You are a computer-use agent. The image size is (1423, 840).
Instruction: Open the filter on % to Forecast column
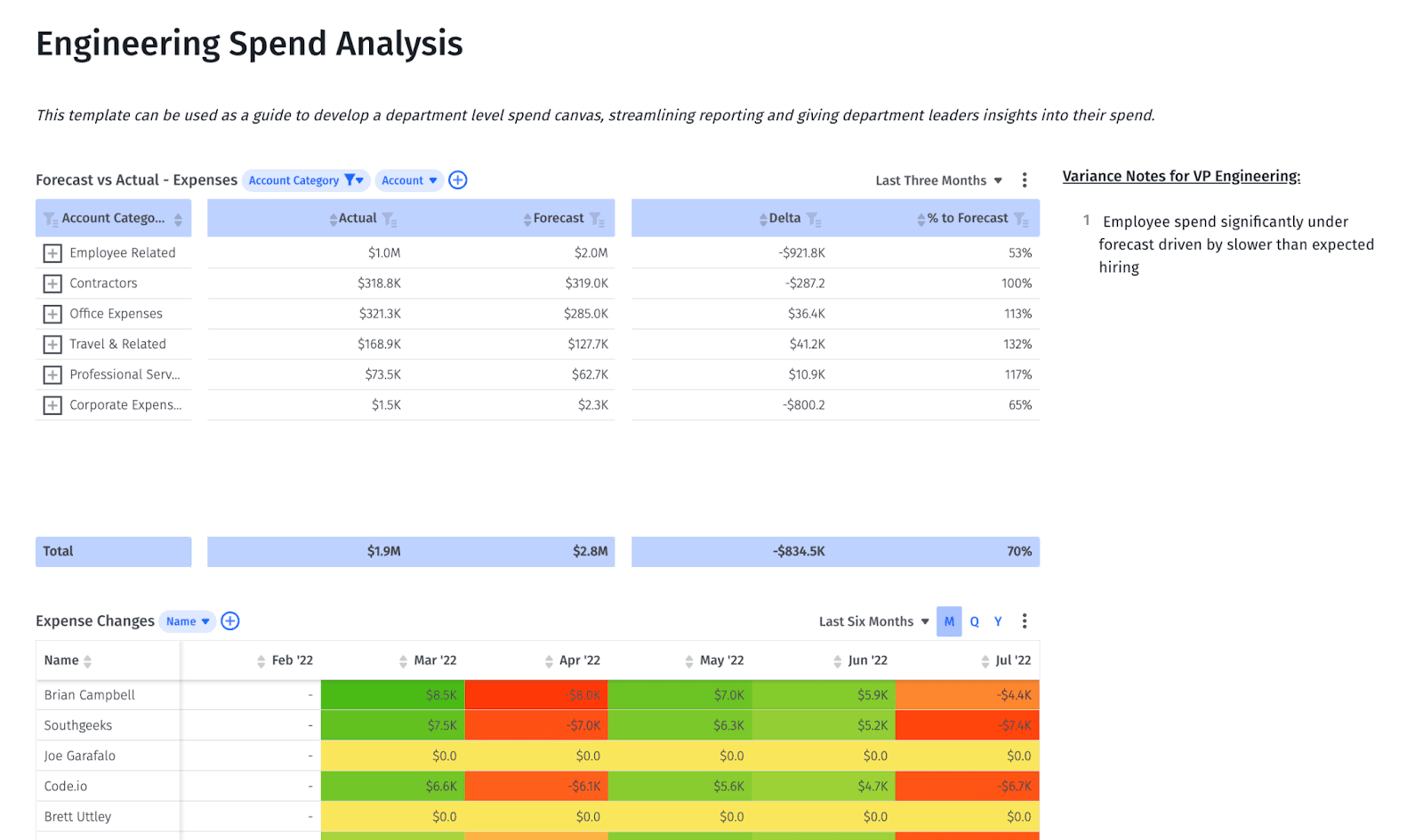1025,218
